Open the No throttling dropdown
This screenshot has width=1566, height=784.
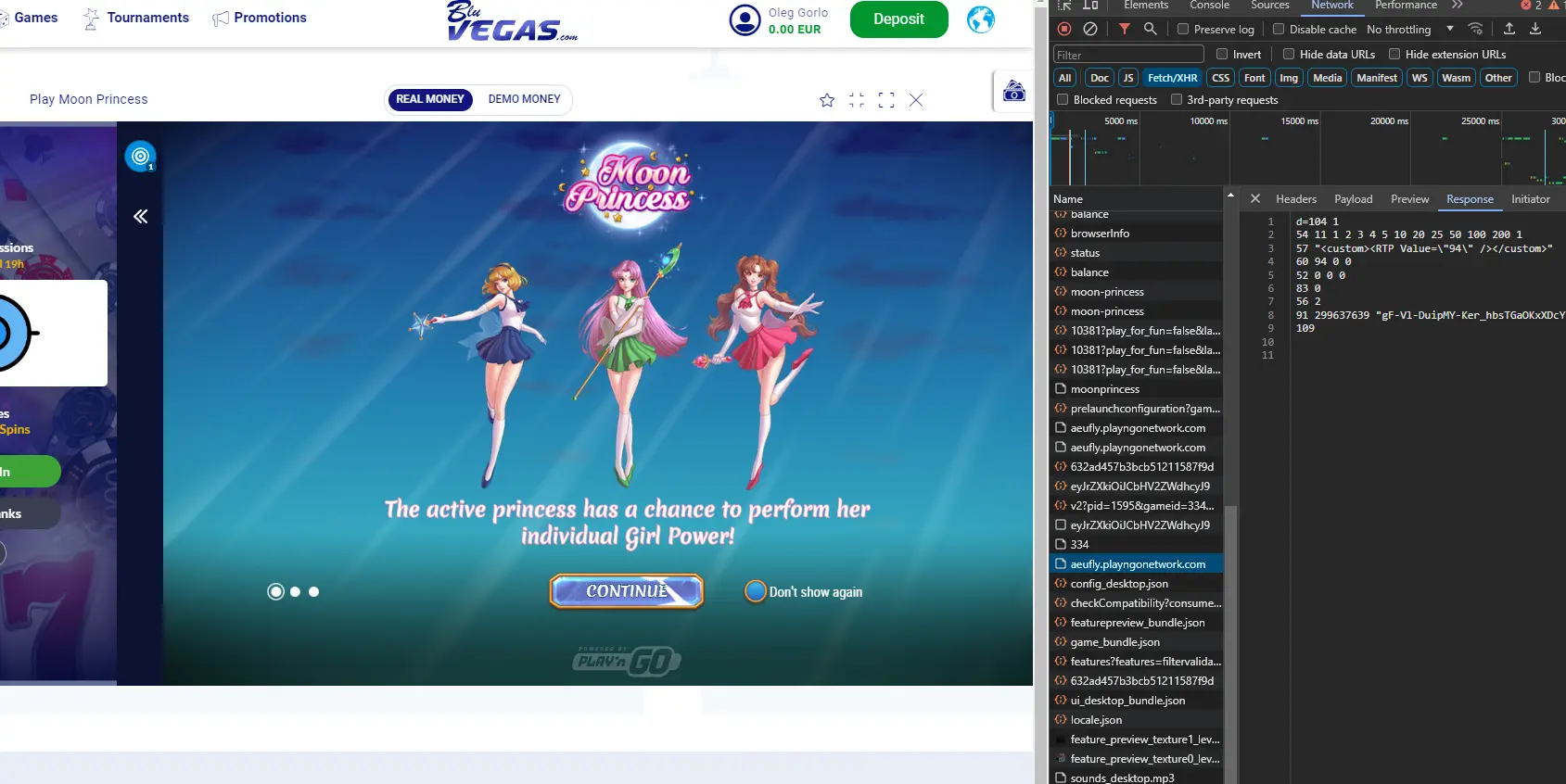point(1410,30)
